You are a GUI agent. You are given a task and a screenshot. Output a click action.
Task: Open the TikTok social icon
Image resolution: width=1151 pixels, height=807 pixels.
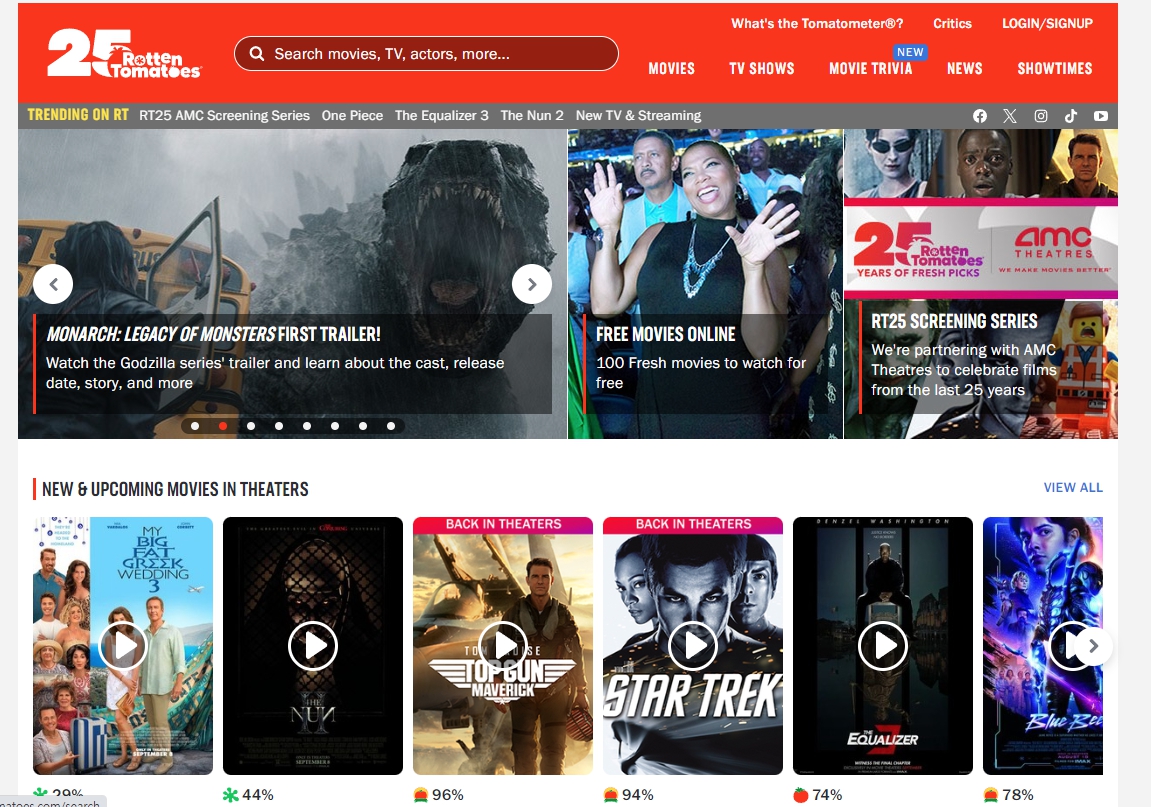click(1071, 116)
